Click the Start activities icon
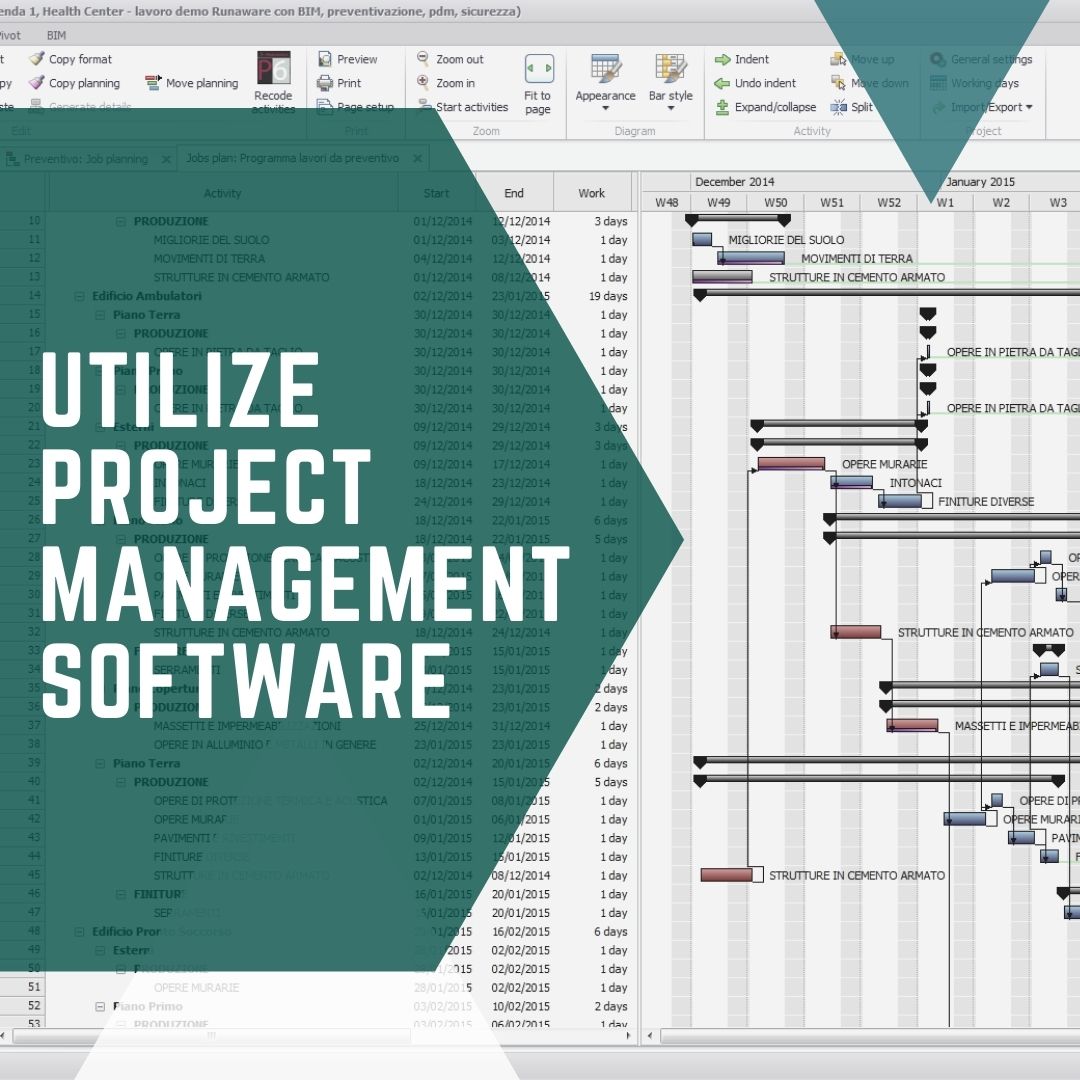This screenshot has height=1080, width=1080. [423, 107]
